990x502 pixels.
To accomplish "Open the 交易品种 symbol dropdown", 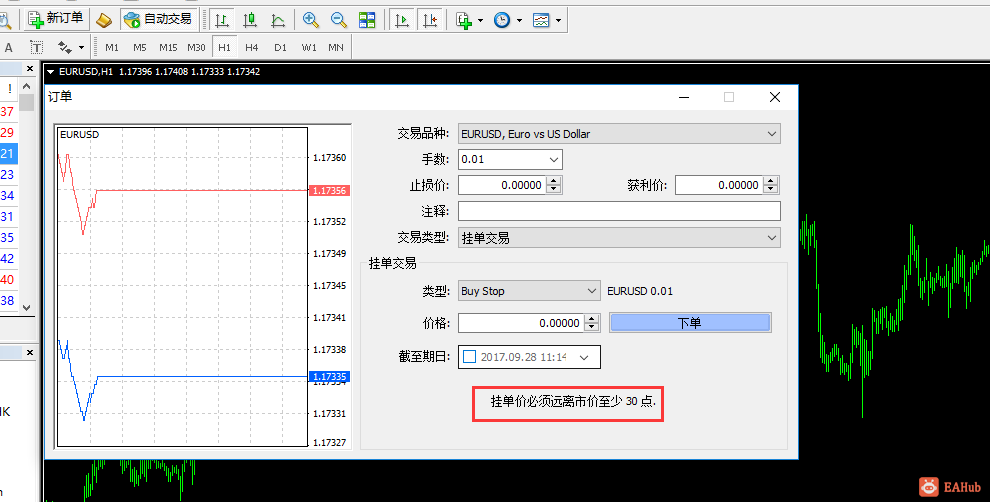I will coord(619,134).
